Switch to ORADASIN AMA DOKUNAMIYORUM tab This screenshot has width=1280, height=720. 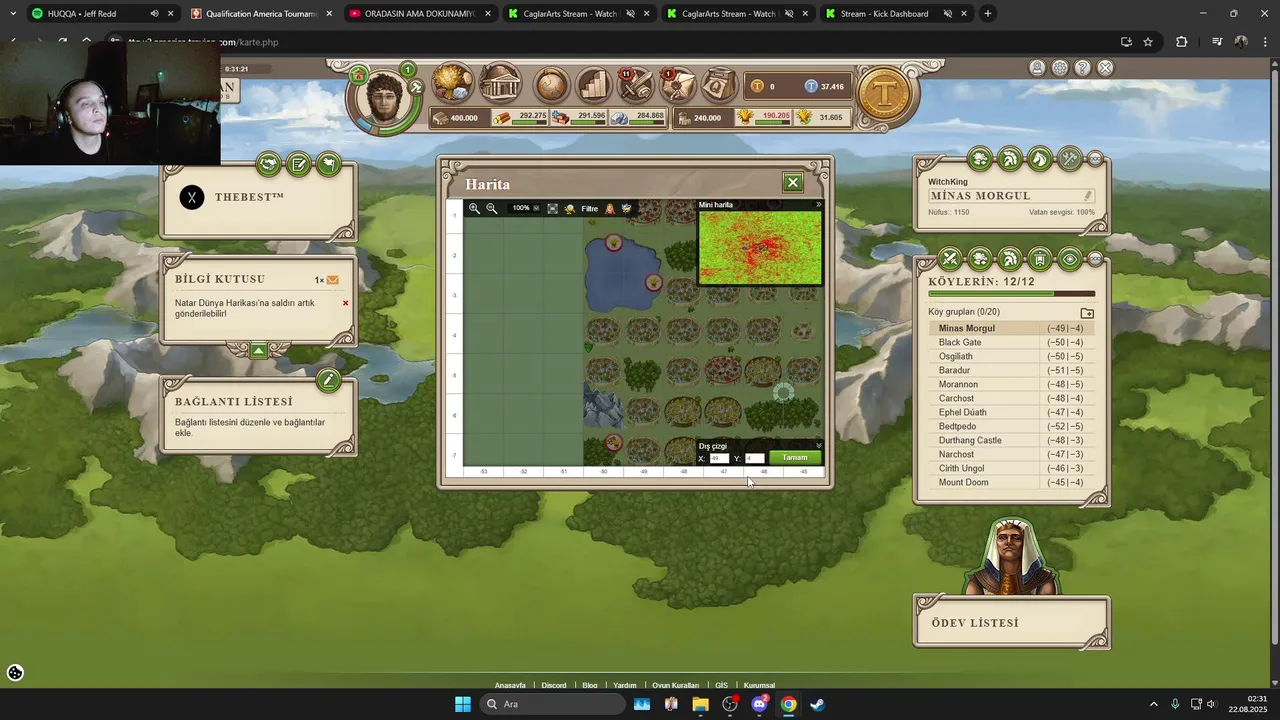[419, 14]
